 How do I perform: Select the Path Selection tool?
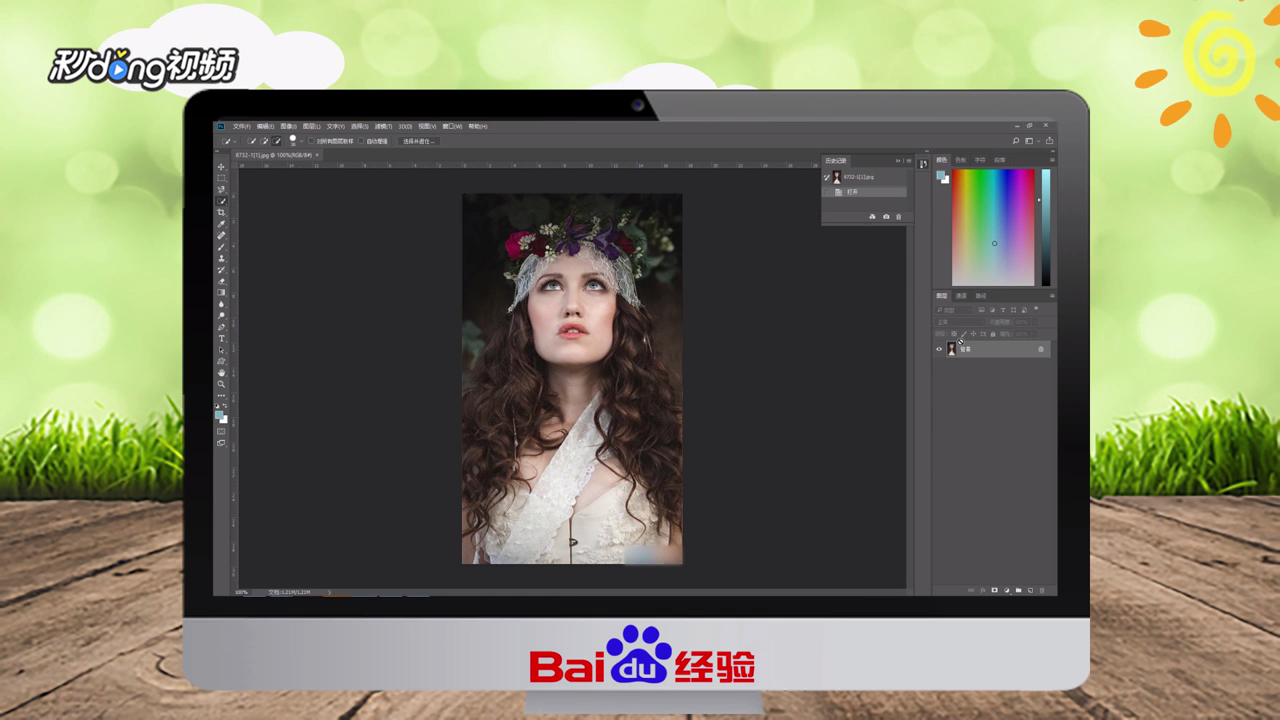[x=221, y=350]
